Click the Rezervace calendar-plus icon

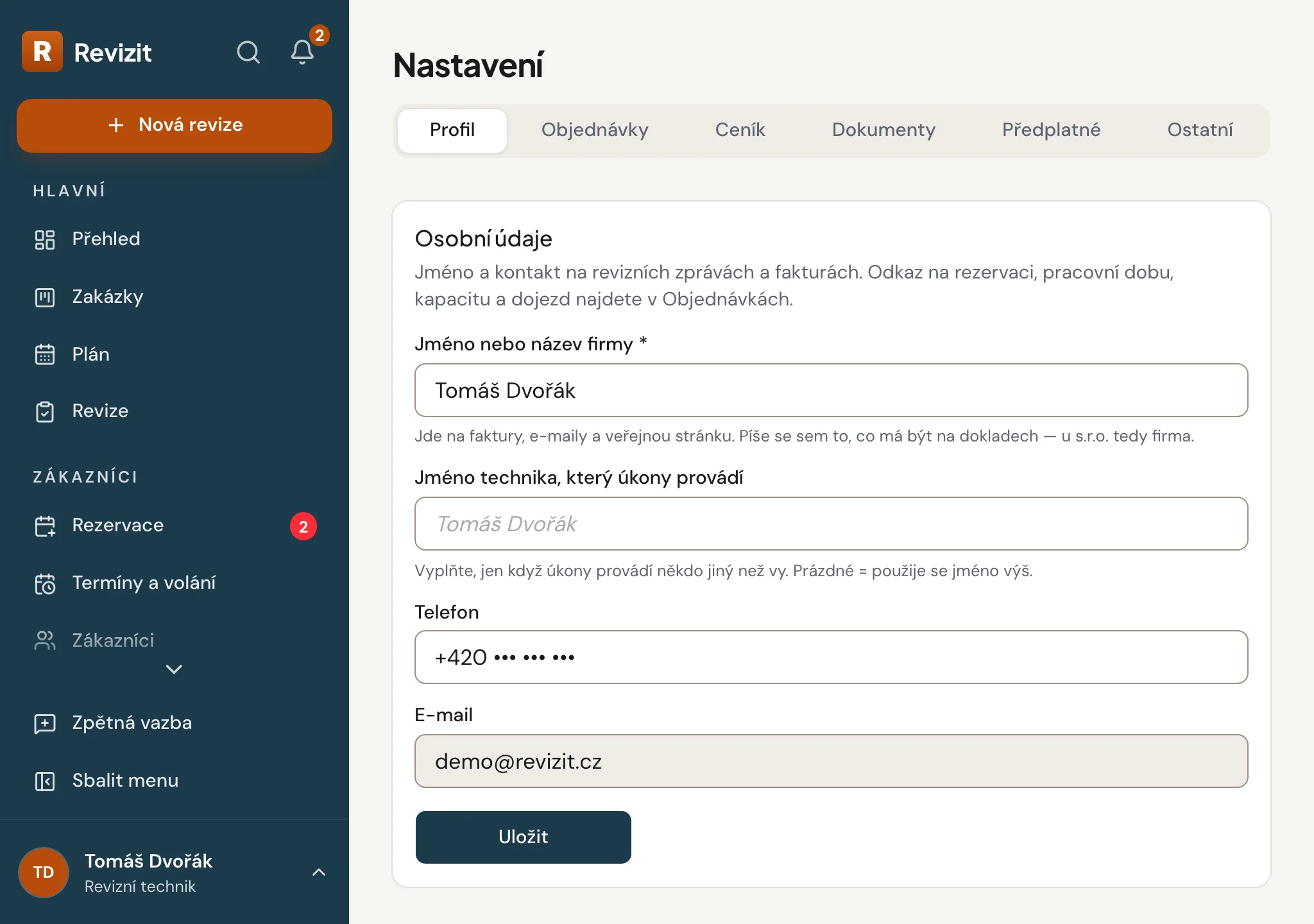[x=45, y=526]
